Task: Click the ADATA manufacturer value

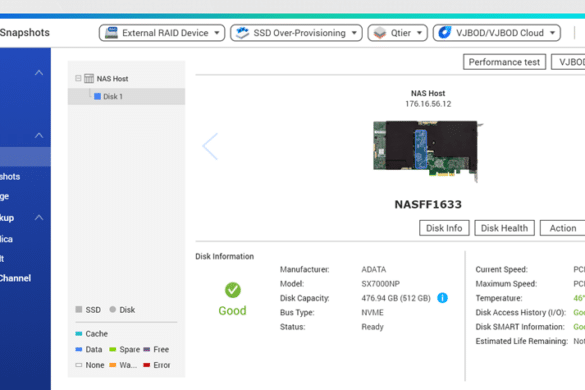Action: point(373,269)
